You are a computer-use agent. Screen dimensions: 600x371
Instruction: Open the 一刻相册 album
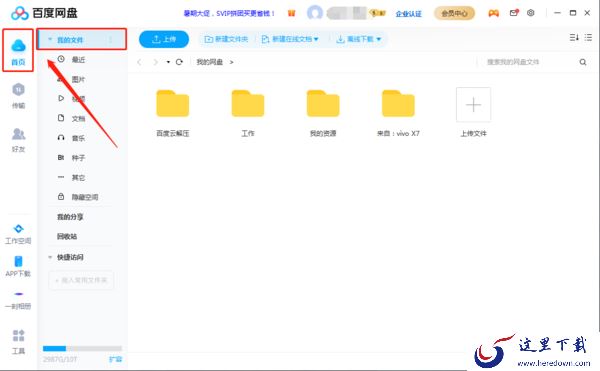pyautogui.click(x=18, y=300)
